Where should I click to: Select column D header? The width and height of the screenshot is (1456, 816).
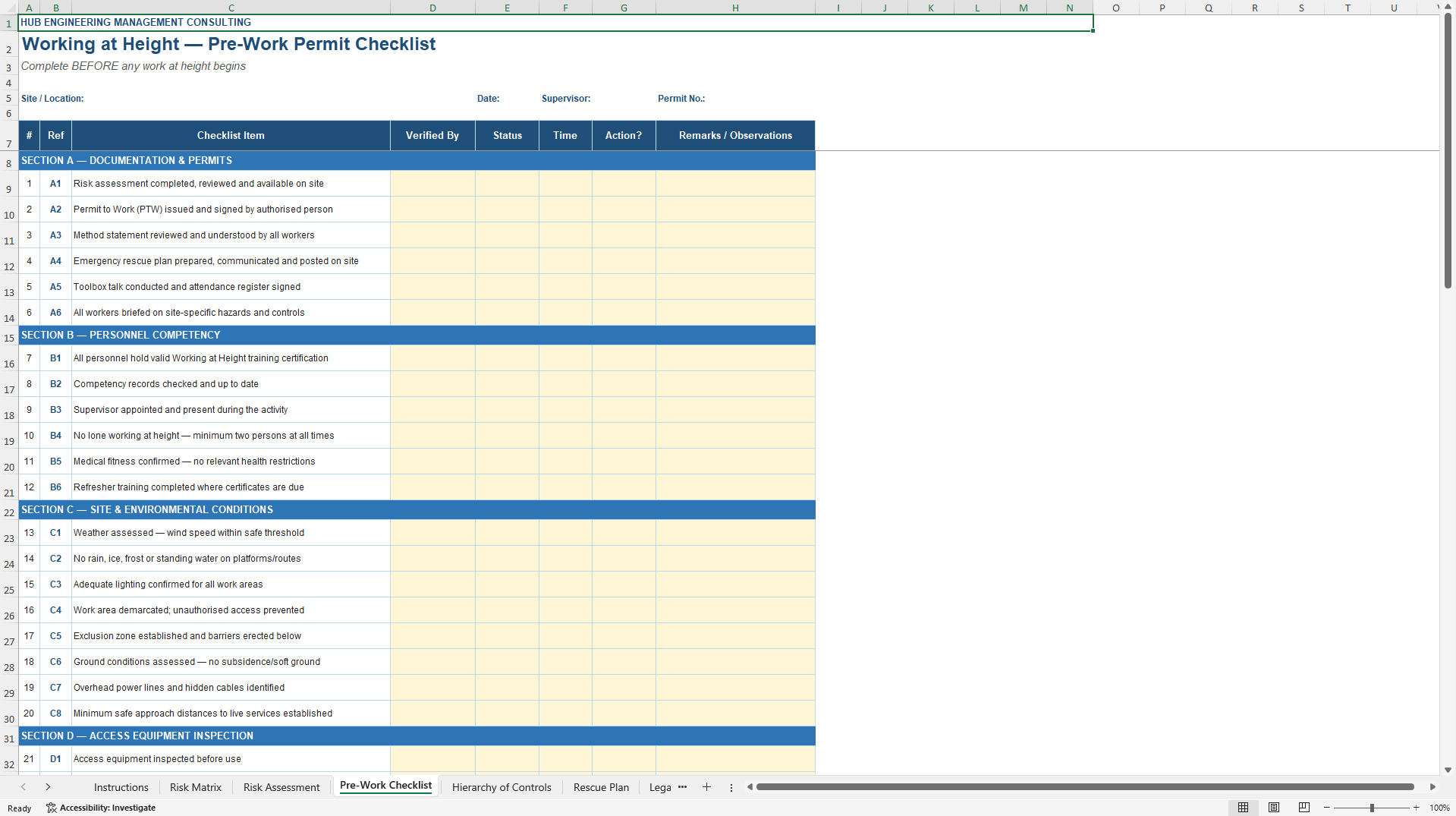coord(432,8)
